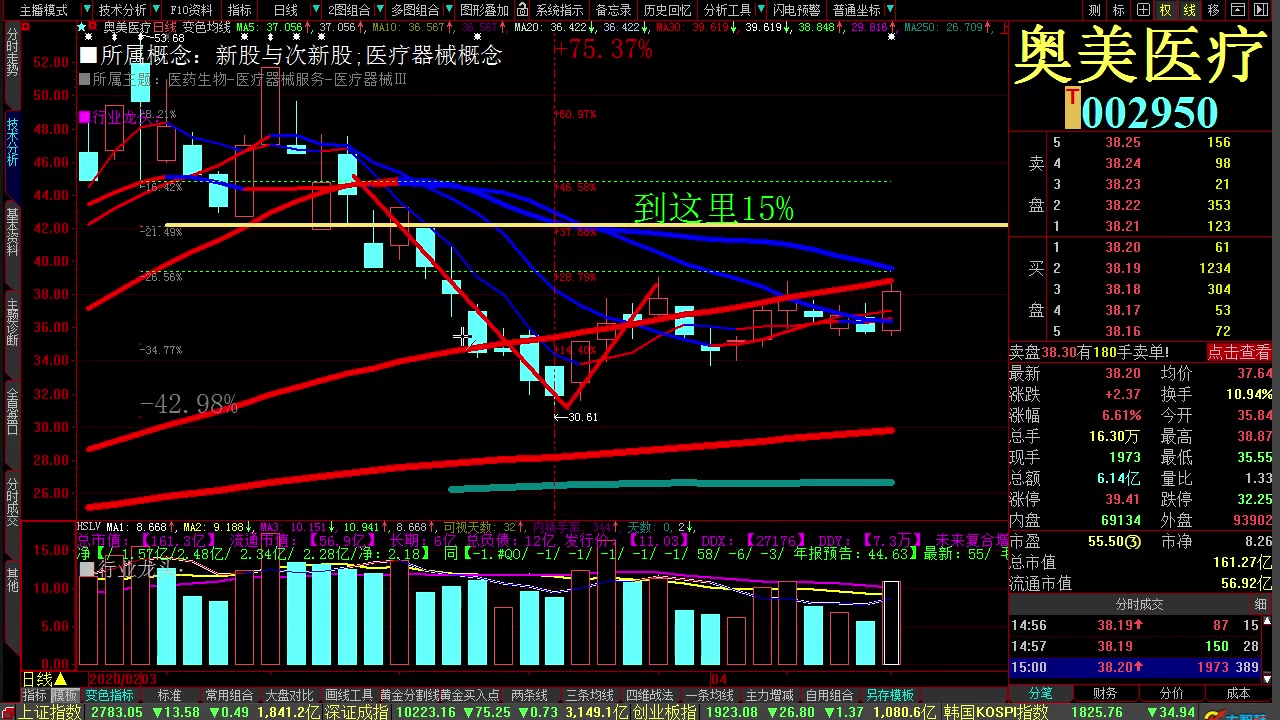This screenshot has width=1280, height=720.
Task: Open the 分析工具 dropdown
Action: click(733, 10)
